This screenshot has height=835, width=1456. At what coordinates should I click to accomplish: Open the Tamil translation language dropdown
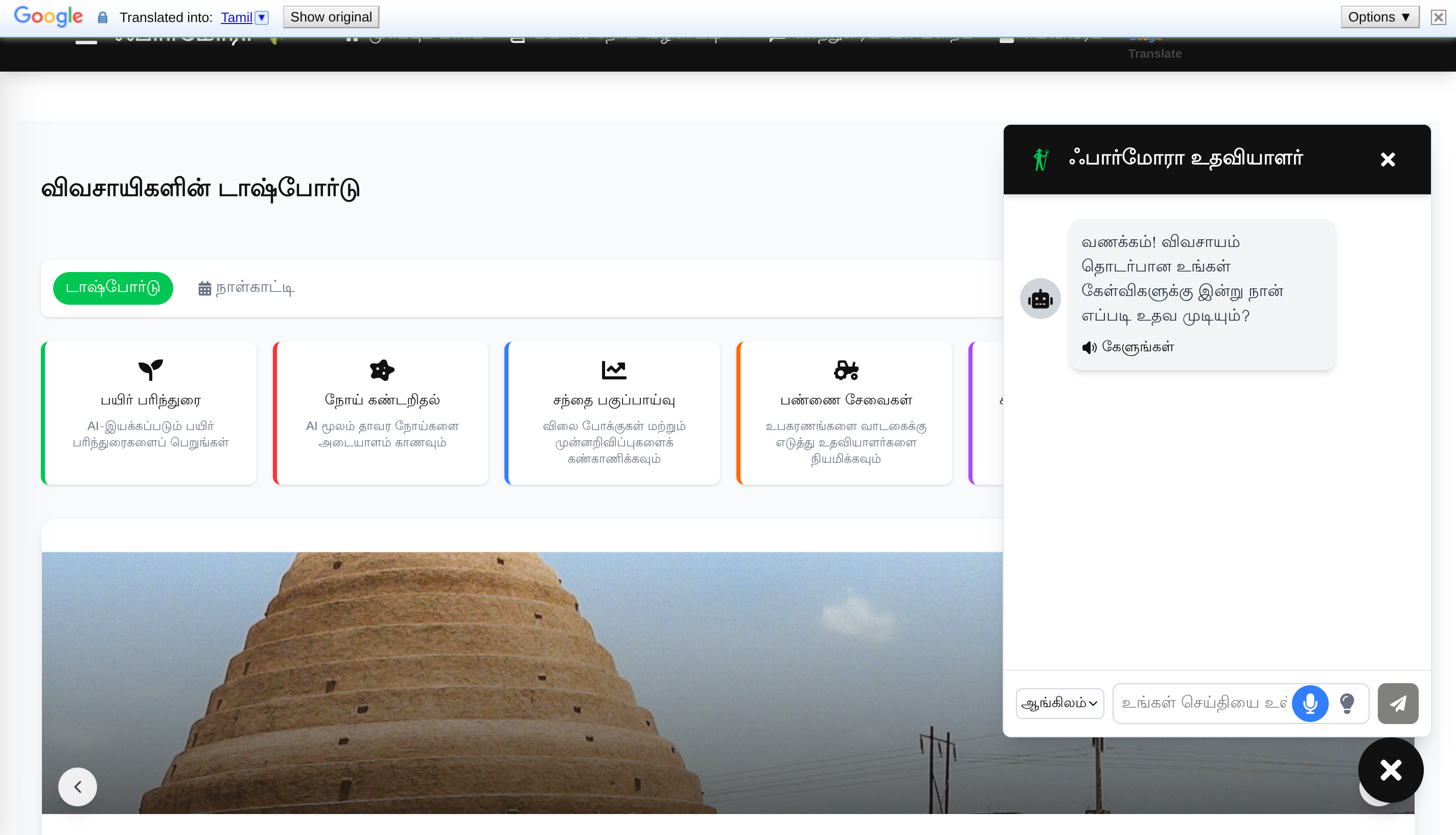tap(262, 17)
